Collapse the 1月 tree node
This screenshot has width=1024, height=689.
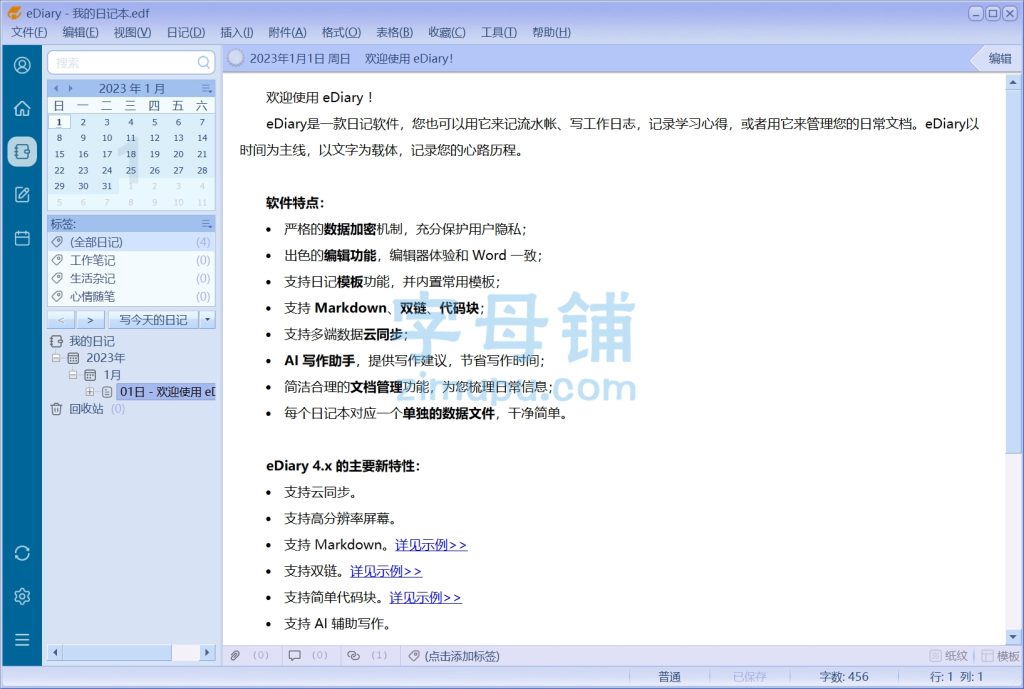pos(72,375)
